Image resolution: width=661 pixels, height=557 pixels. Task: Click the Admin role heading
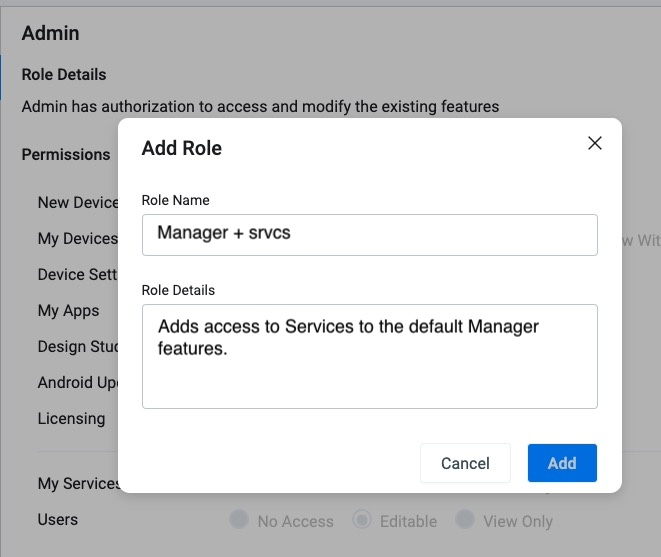coord(50,33)
